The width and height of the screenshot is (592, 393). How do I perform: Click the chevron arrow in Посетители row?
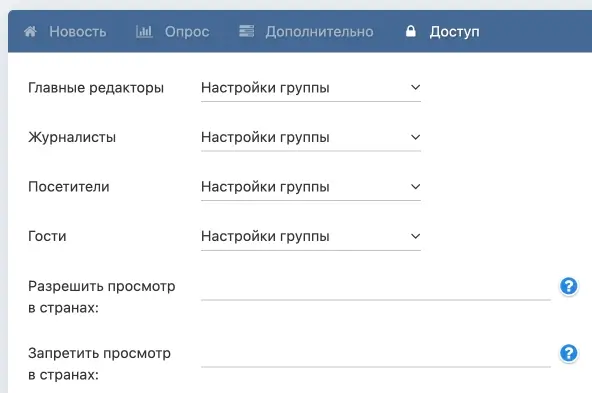click(415, 187)
